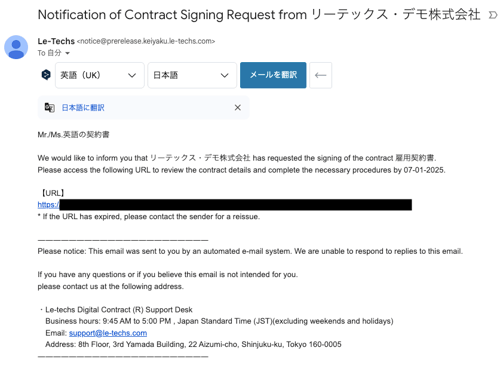Open the 日本語 target language dropdown
The height and width of the screenshot is (384, 500).
(192, 75)
